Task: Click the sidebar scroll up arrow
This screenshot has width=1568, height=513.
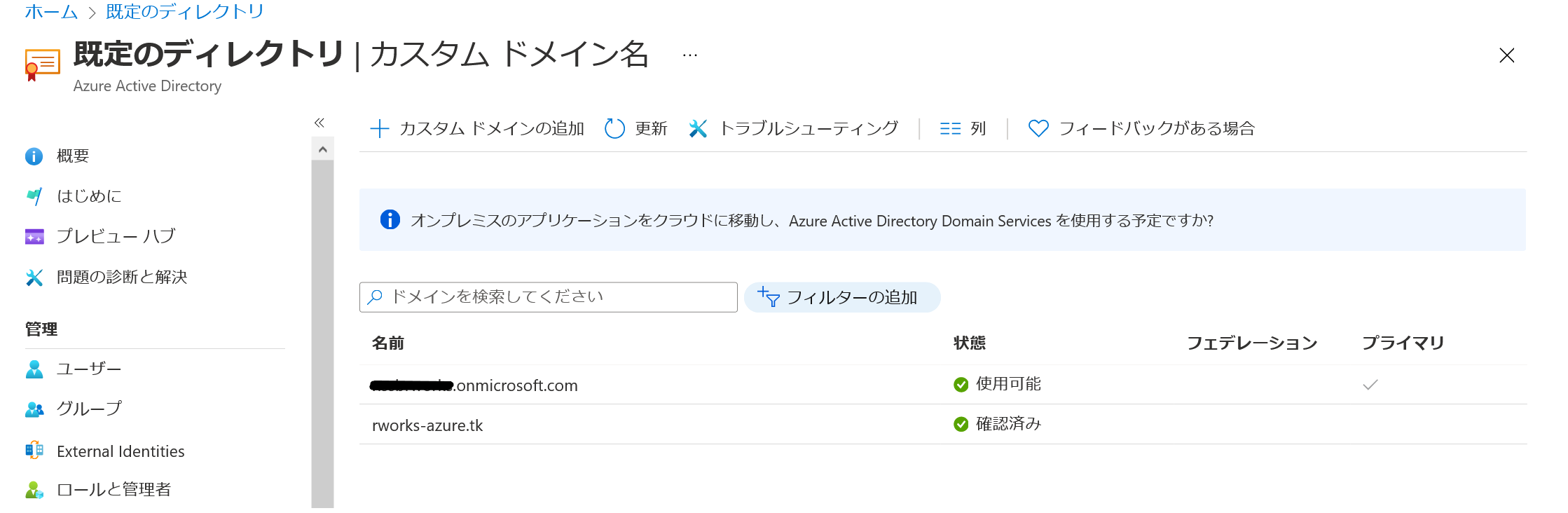Action: click(x=322, y=149)
